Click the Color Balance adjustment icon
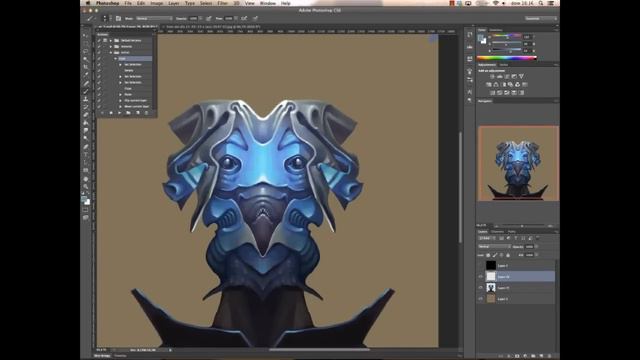This screenshot has height=360, width=640. [x=496, y=84]
